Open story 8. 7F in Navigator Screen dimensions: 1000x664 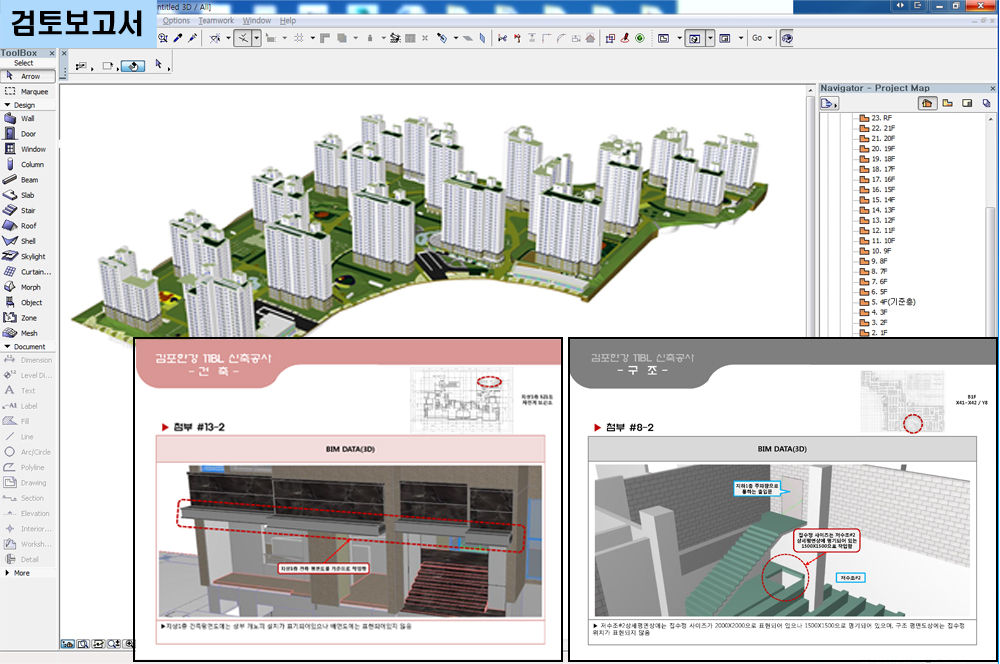(874, 271)
